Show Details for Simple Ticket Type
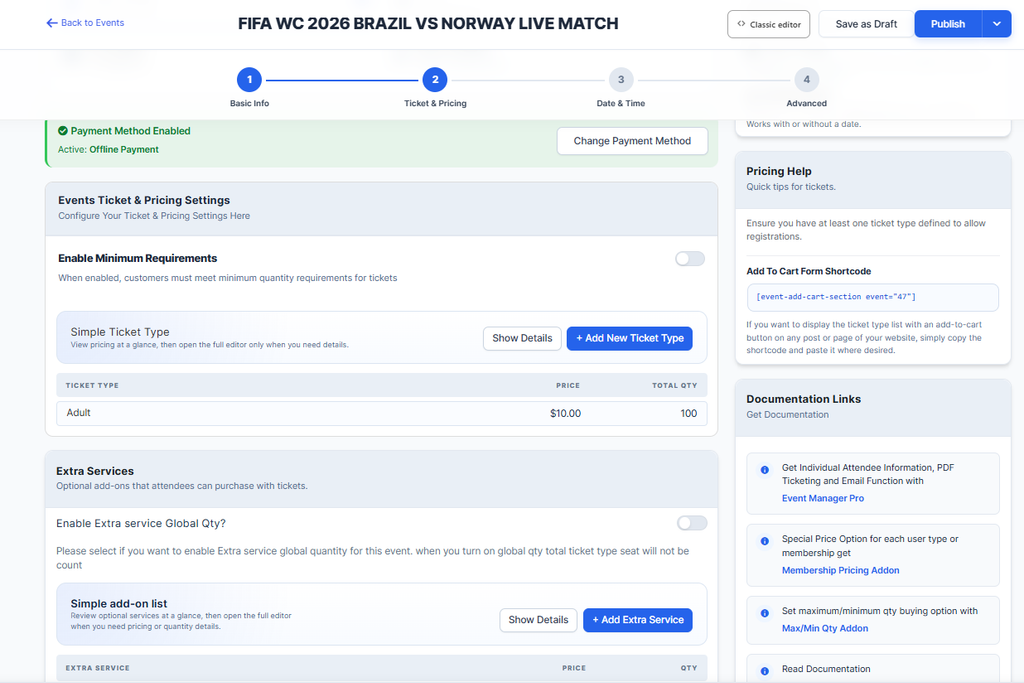1024x683 pixels. click(x=522, y=338)
